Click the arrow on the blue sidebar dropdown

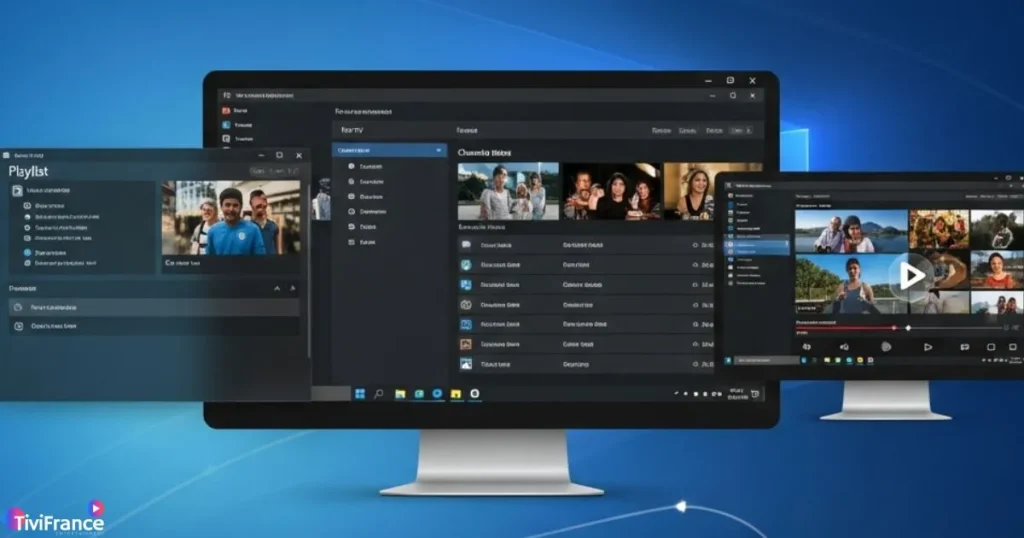pos(439,150)
